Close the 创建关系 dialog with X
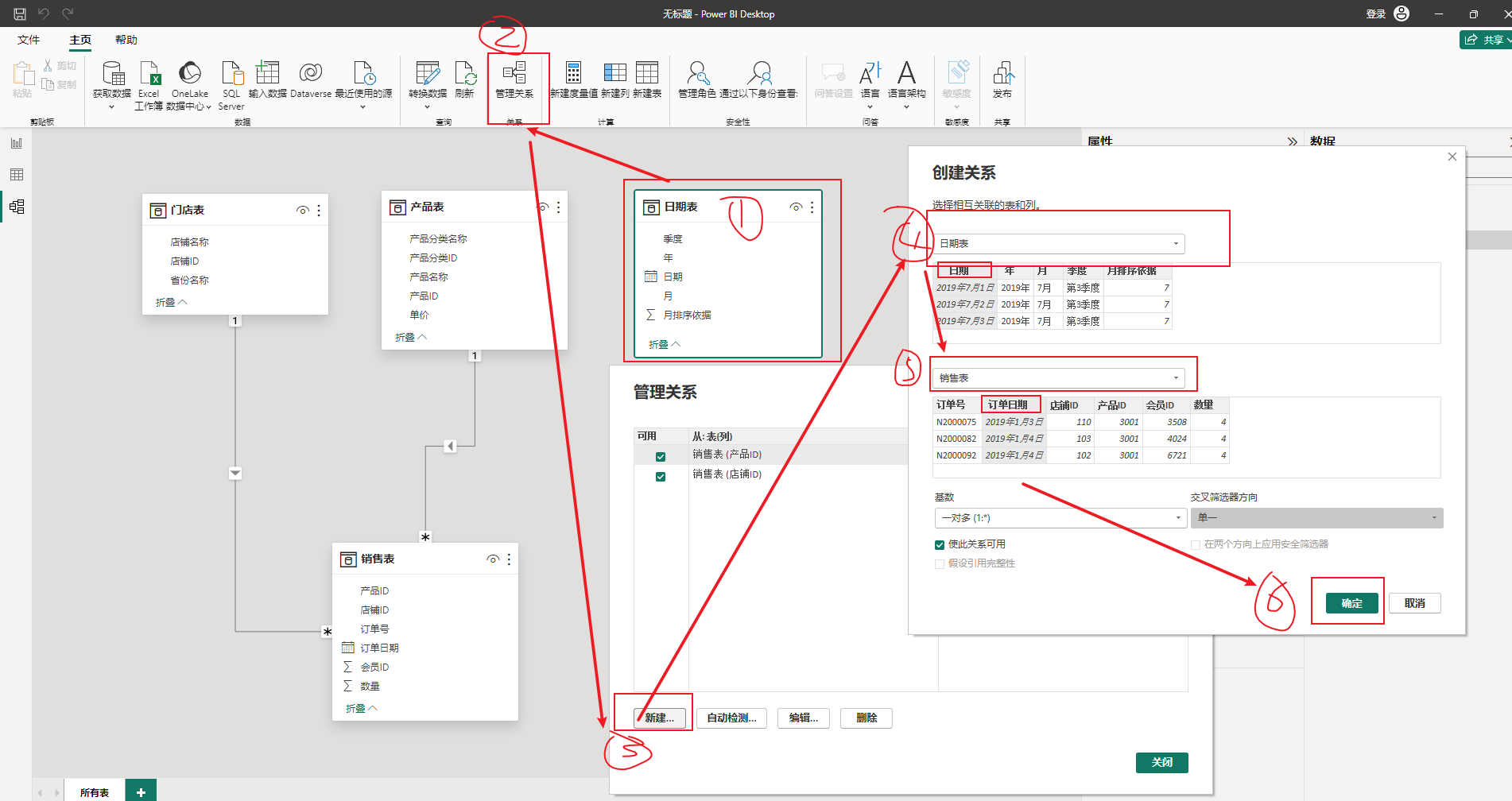 point(1452,157)
